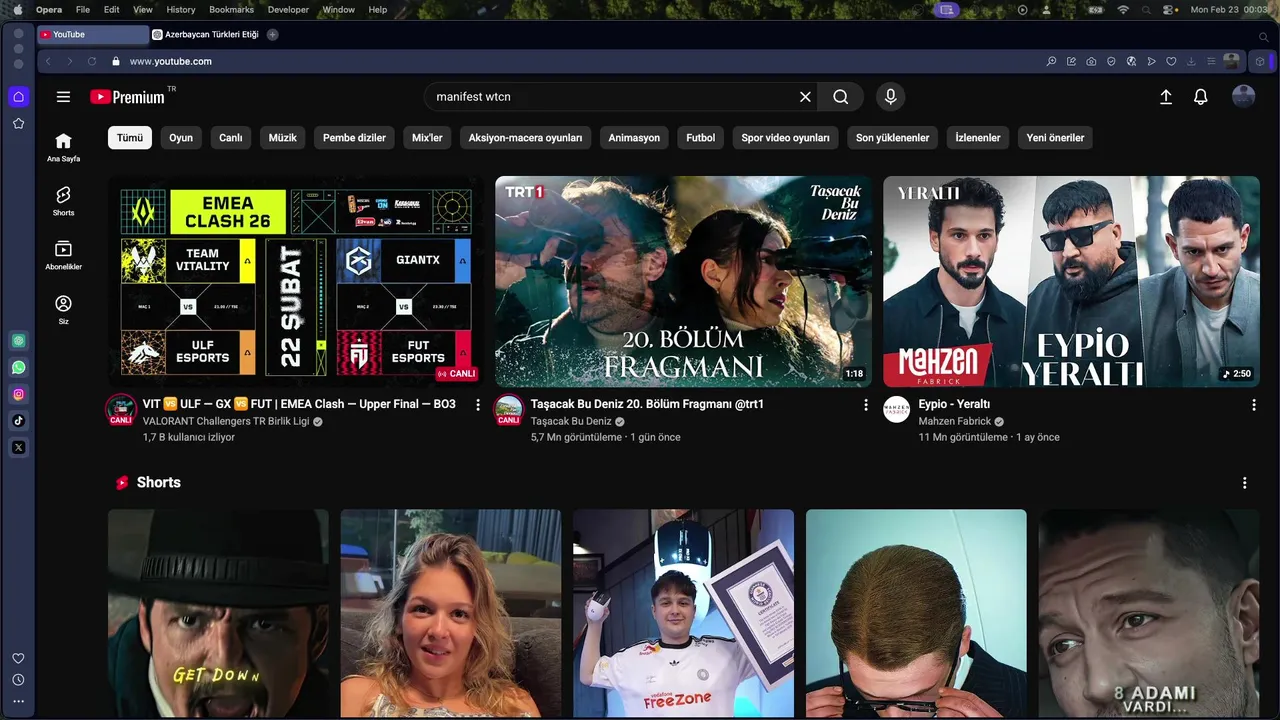Image resolution: width=1280 pixels, height=720 pixels.
Task: Click the YouTube Premium logo
Action: tap(127, 97)
